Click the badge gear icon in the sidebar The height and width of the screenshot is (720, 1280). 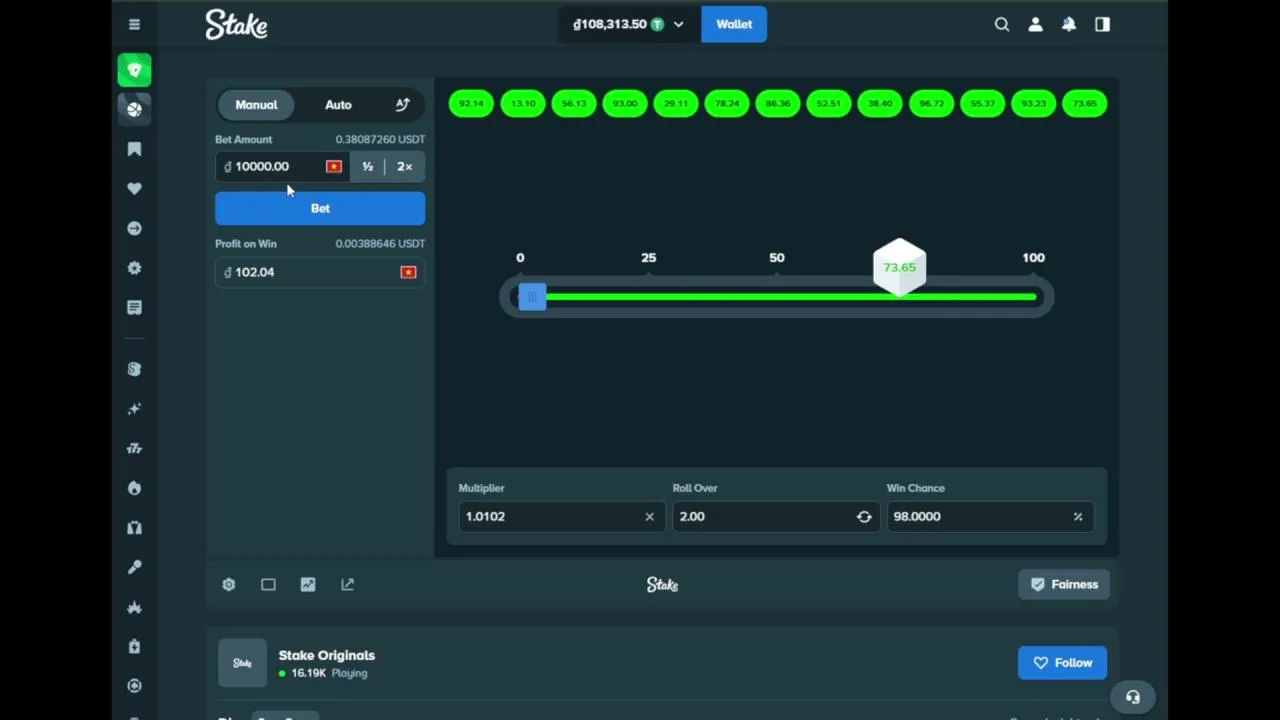[134, 268]
